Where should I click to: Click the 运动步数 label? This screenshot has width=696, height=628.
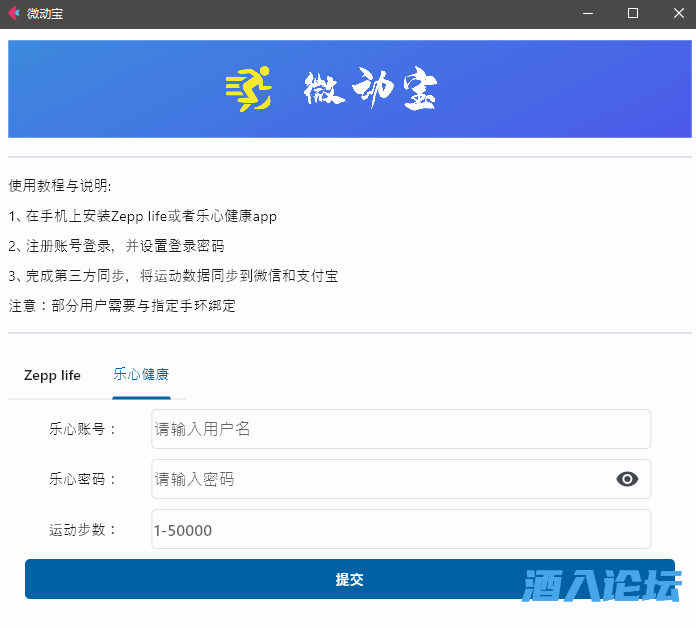tap(82, 529)
